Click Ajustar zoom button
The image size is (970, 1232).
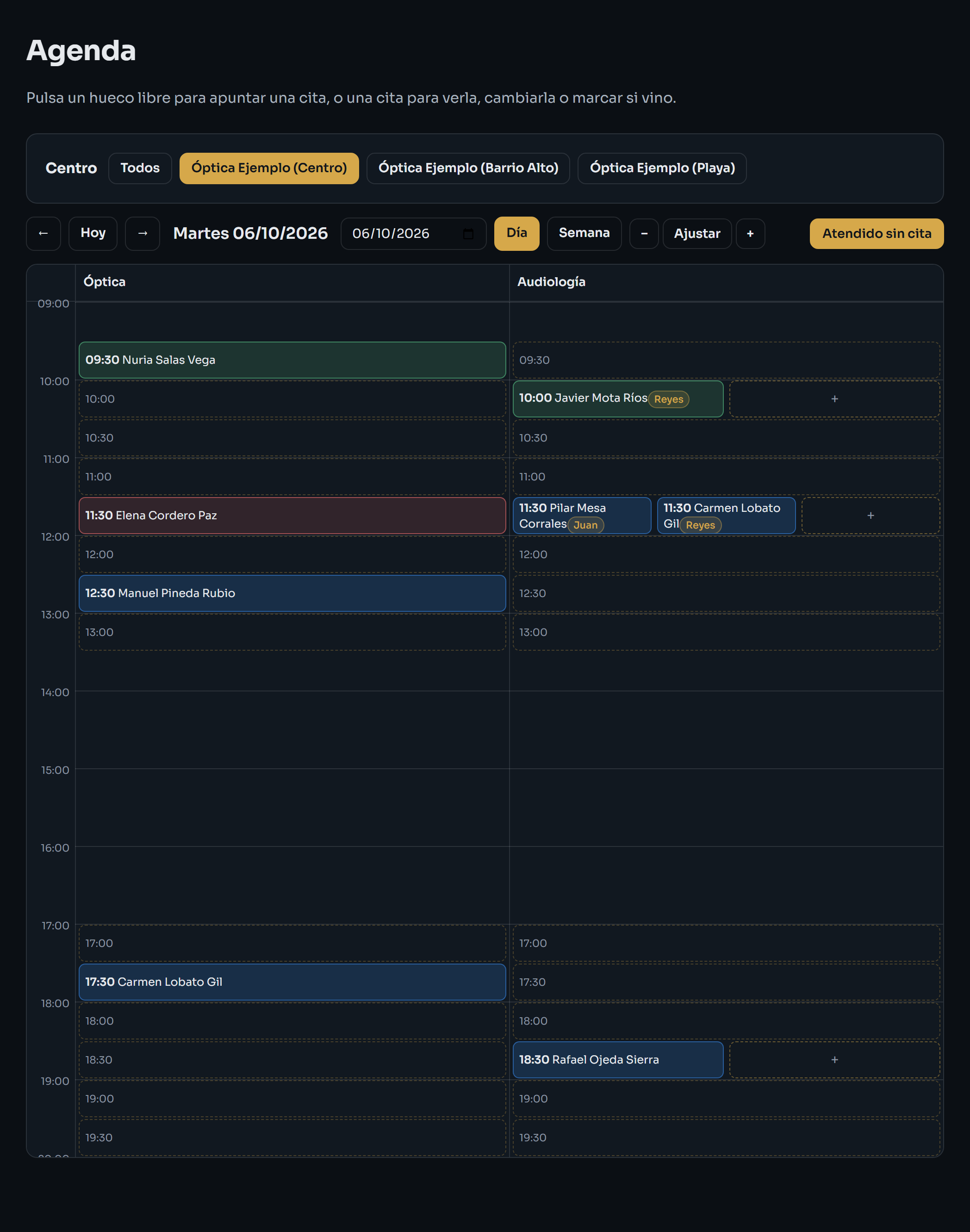tap(697, 233)
